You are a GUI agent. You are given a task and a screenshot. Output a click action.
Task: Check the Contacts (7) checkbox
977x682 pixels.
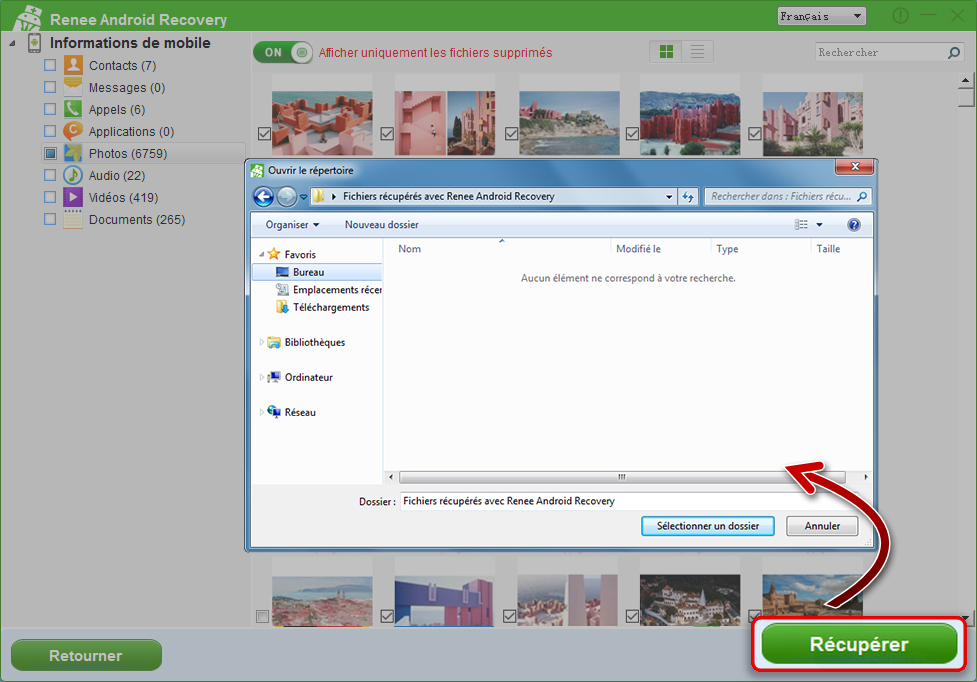click(50, 66)
